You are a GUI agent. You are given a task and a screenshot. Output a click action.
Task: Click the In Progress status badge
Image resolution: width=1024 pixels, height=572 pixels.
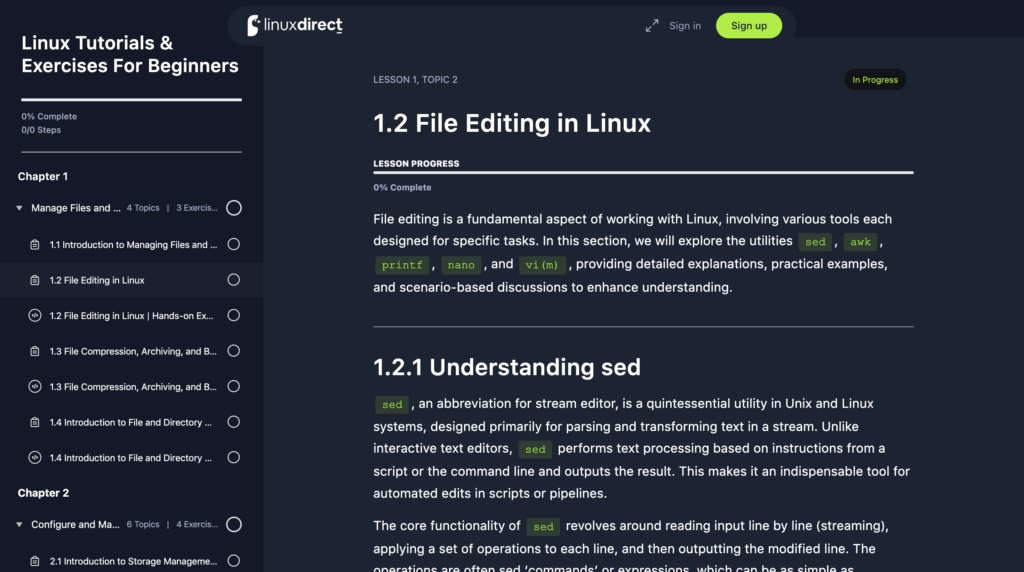874,80
